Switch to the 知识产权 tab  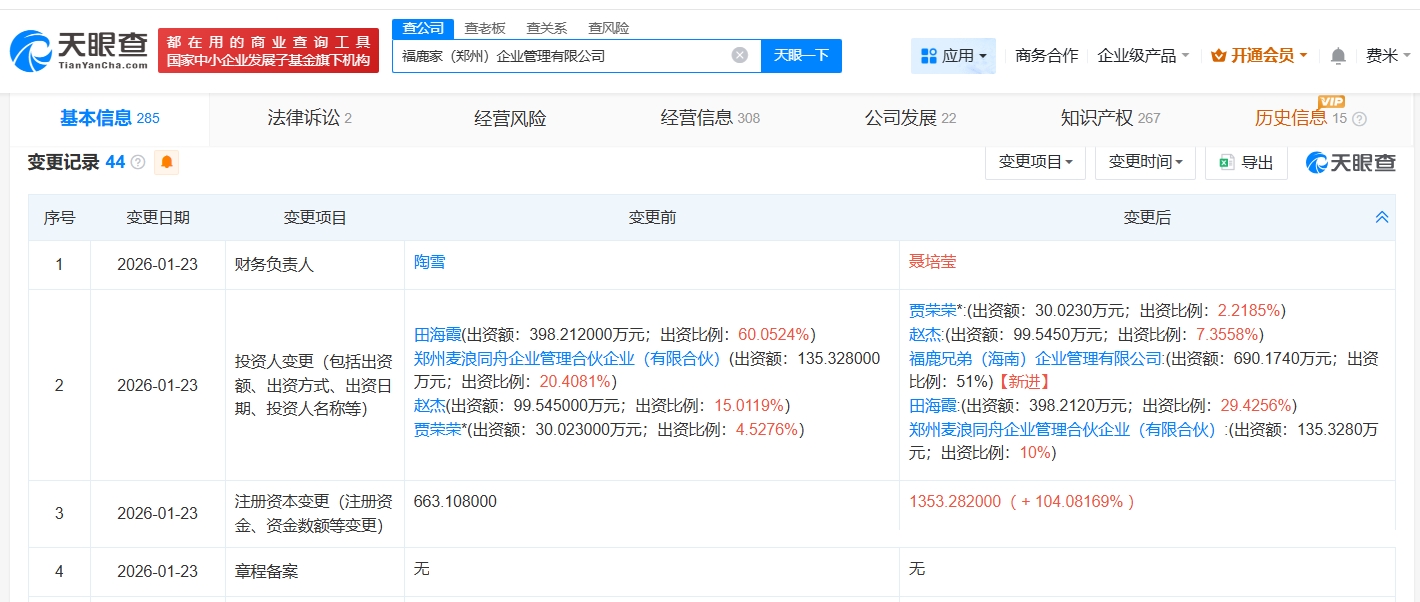coord(1109,118)
